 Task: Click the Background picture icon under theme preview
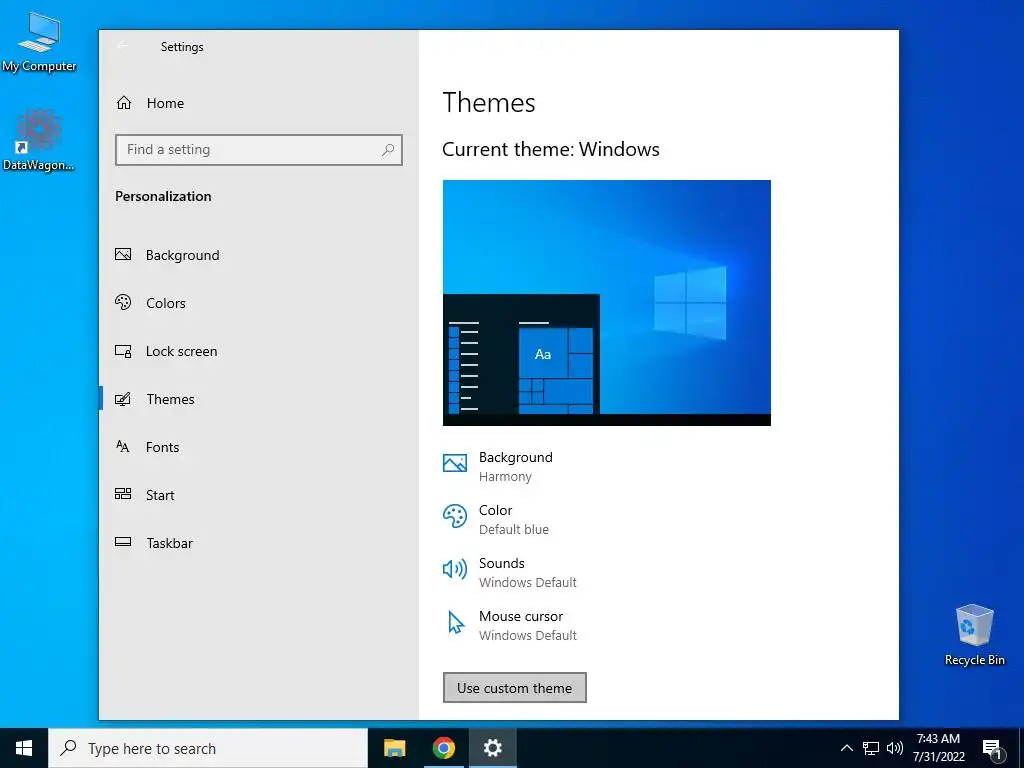click(x=455, y=464)
